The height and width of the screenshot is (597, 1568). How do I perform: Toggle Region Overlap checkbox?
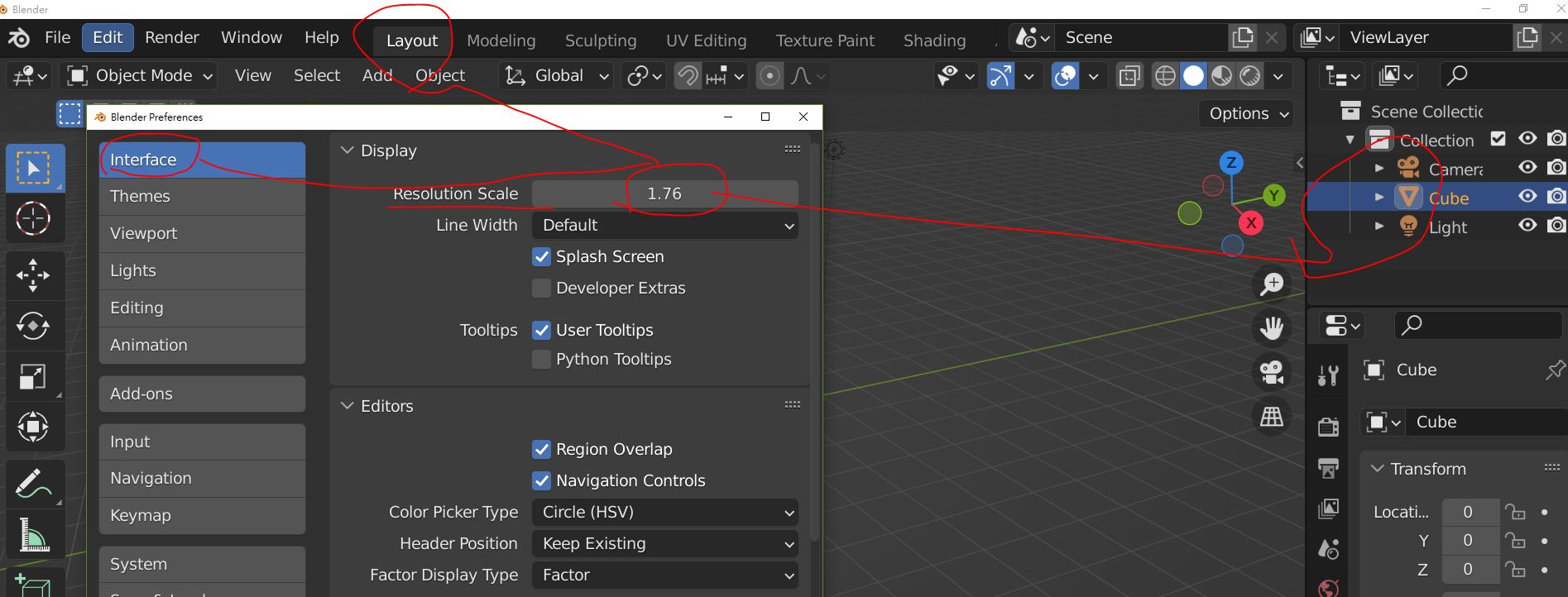coord(542,449)
